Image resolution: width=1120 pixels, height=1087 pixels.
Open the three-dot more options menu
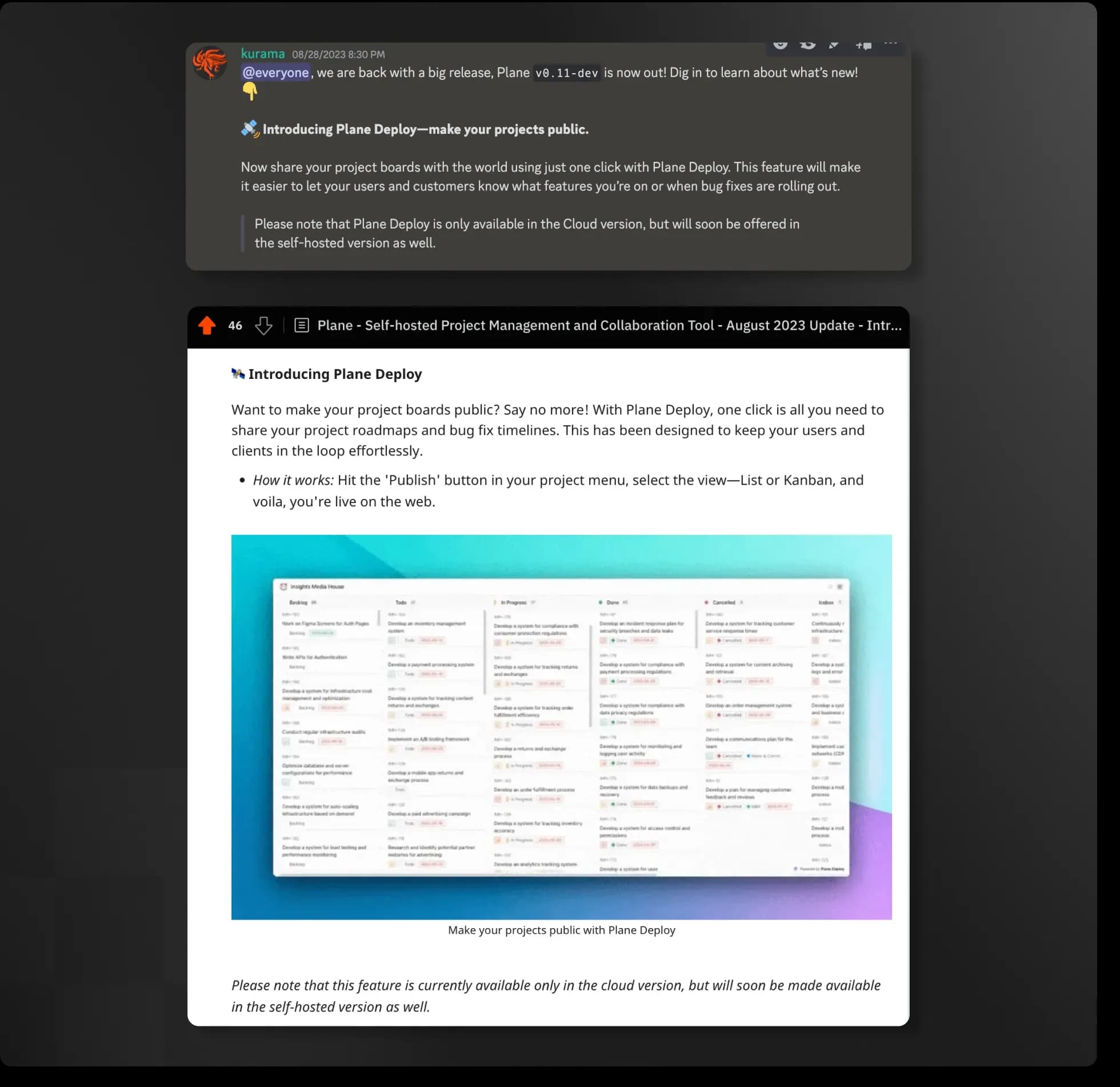890,43
